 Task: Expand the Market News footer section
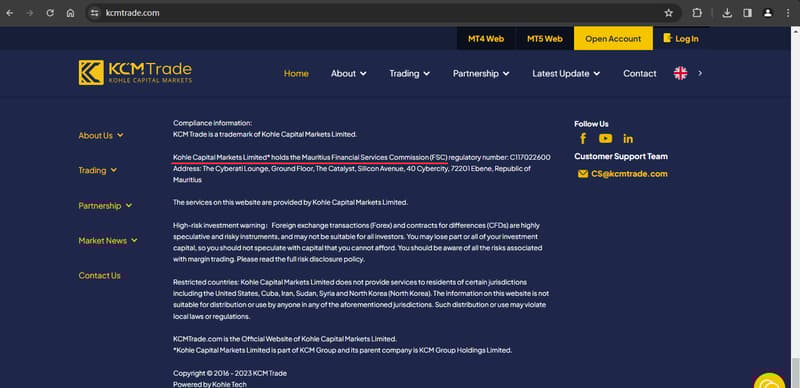(x=108, y=240)
